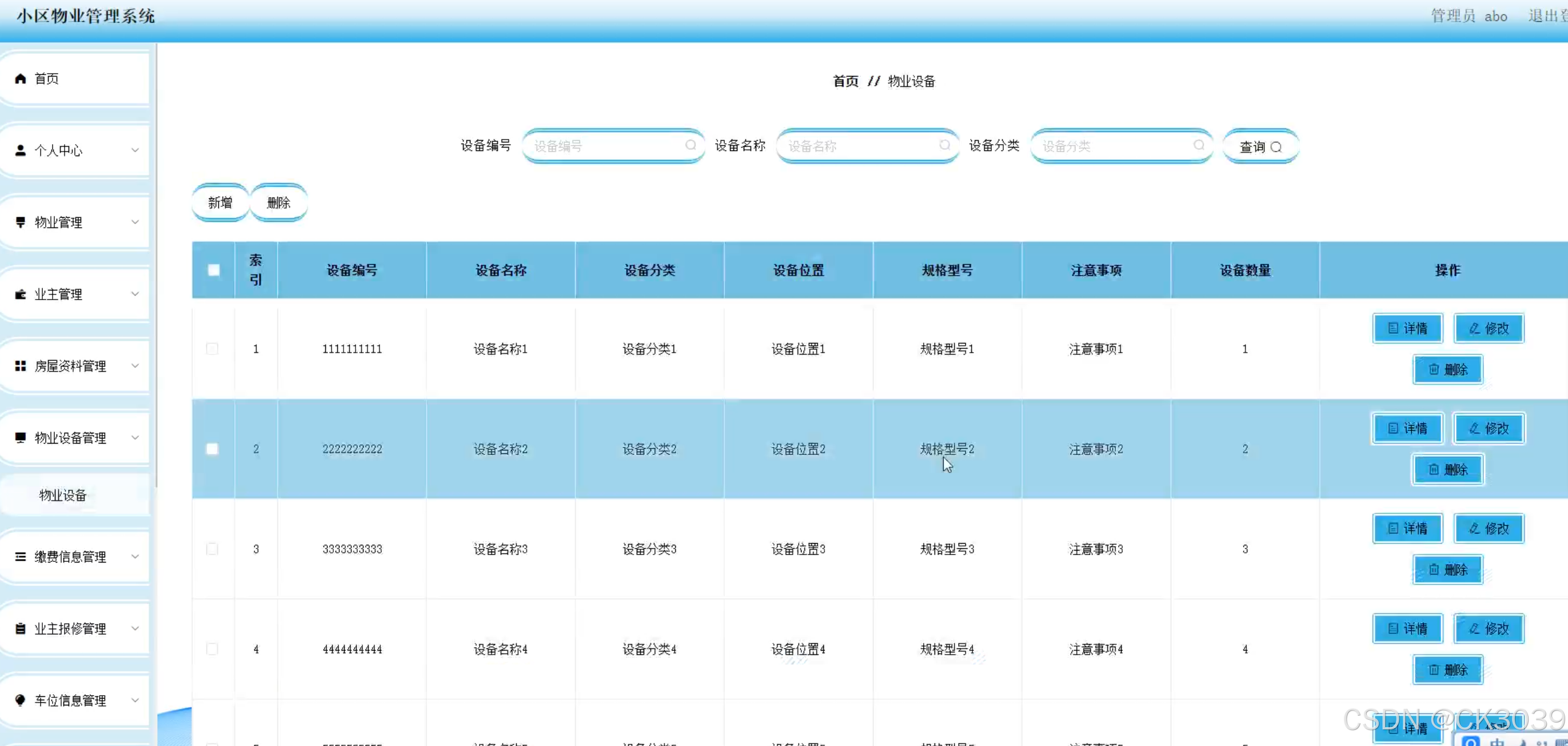The height and width of the screenshot is (746, 1568).
Task: Click the home icon beside 首页 in sidebar
Action: tap(21, 78)
